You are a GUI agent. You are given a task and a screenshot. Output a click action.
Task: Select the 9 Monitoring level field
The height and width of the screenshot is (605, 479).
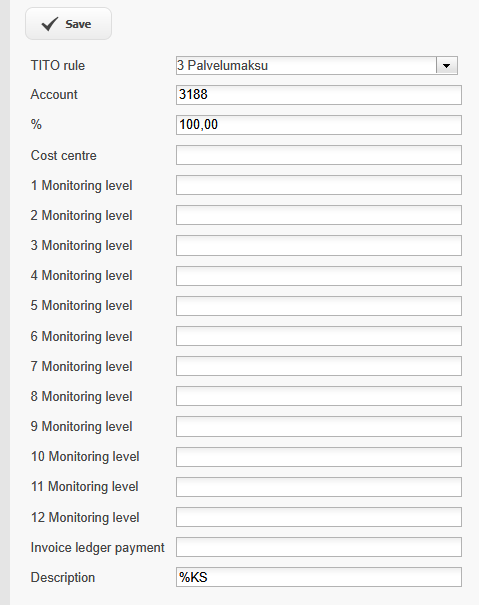319,426
